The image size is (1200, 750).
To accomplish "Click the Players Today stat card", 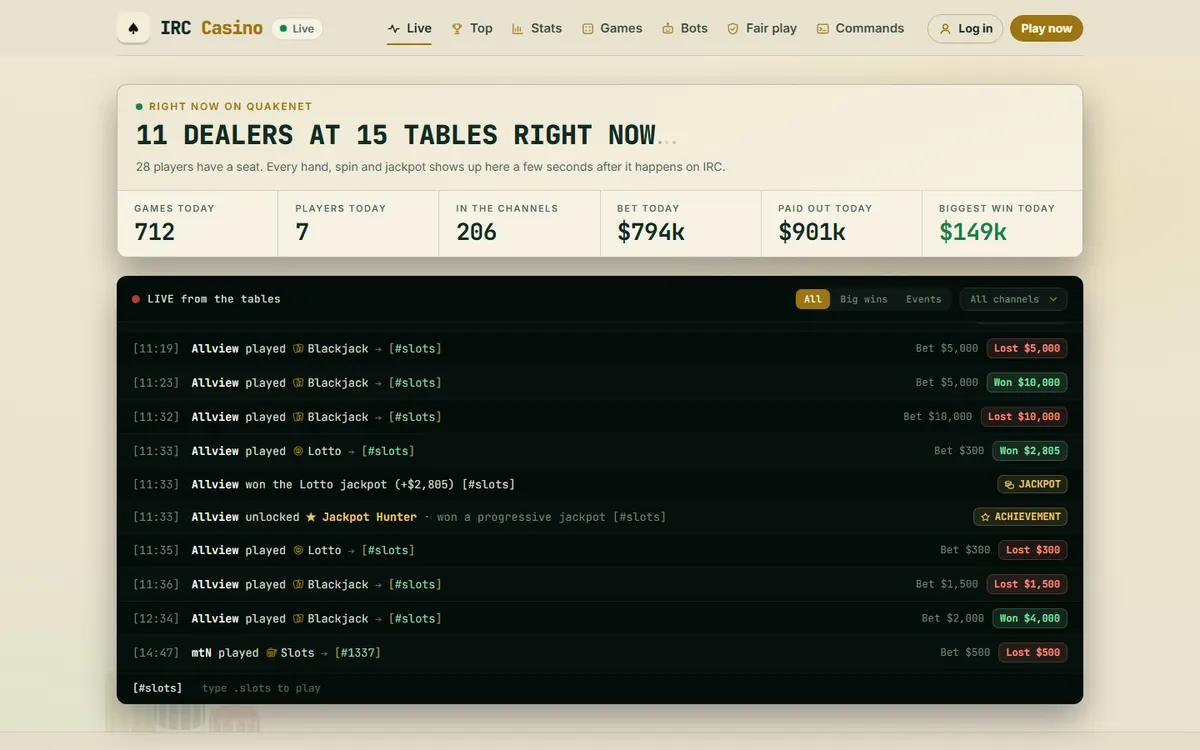I will pos(358,223).
